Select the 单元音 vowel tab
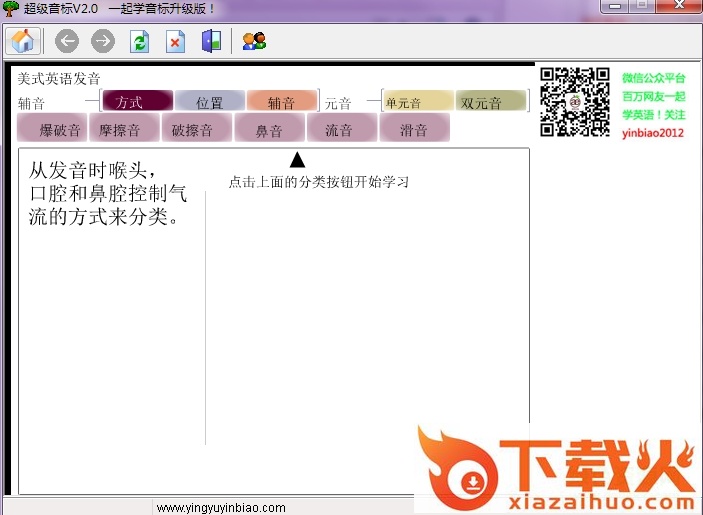Image resolution: width=703 pixels, height=515 pixels. tap(418, 101)
